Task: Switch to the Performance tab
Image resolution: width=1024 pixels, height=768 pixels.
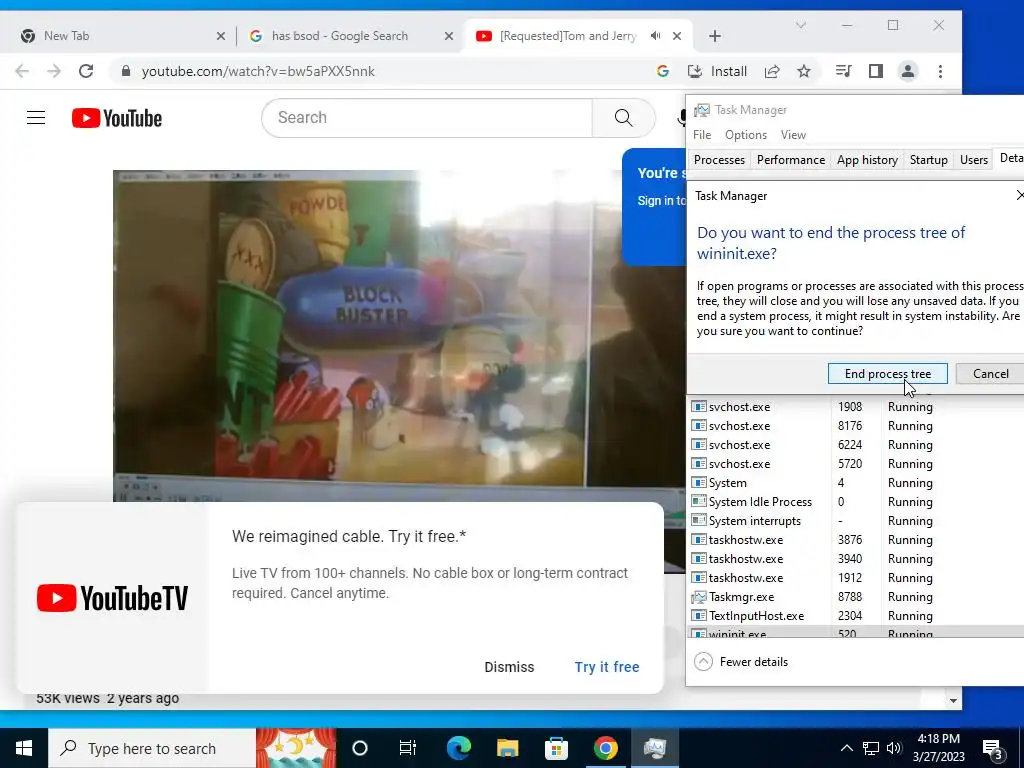Action: [x=791, y=160]
